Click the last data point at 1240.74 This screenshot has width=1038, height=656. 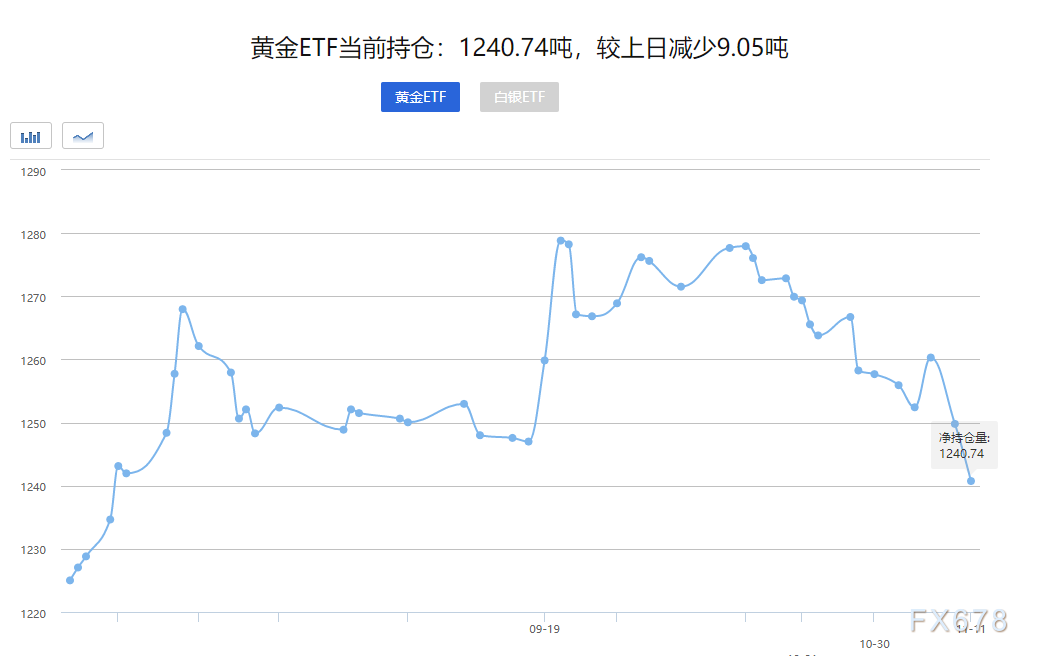(x=971, y=481)
